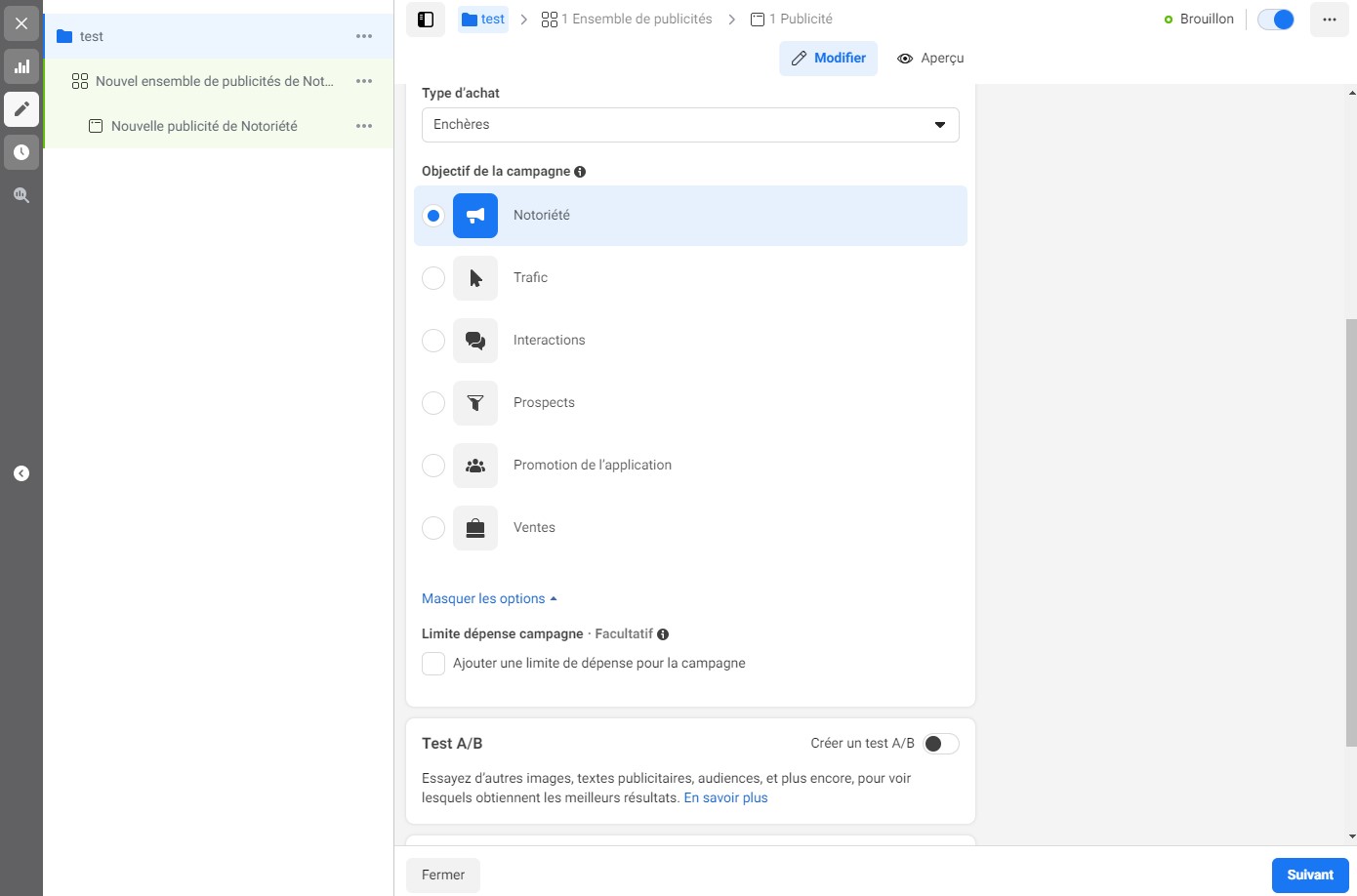Click the magnifier inspect icon in the sidebar
The image size is (1357, 896).
coord(21,195)
